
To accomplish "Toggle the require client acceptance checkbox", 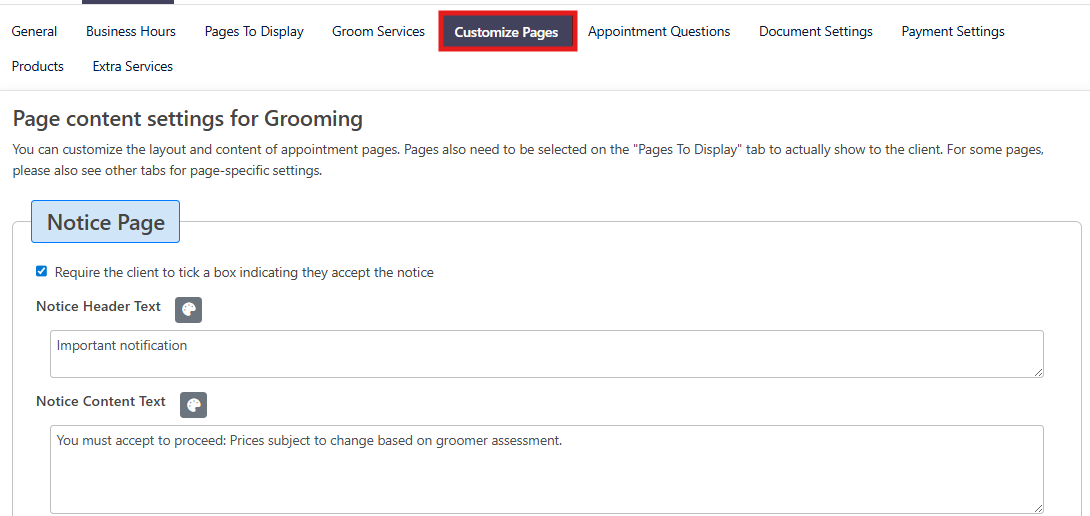I will coord(41,271).
